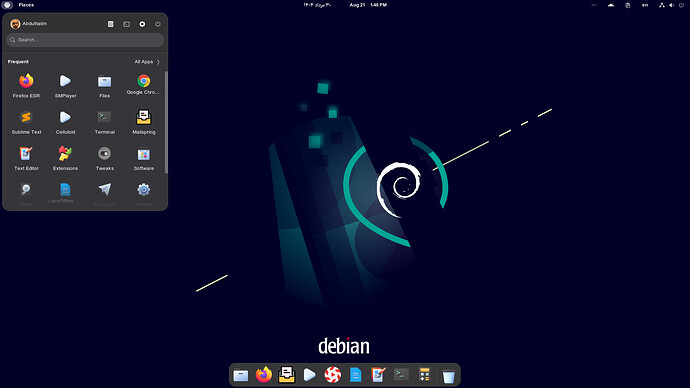Screen dimensions: 690x388
Task: Click the power icon in menu header
Action: [158, 24]
